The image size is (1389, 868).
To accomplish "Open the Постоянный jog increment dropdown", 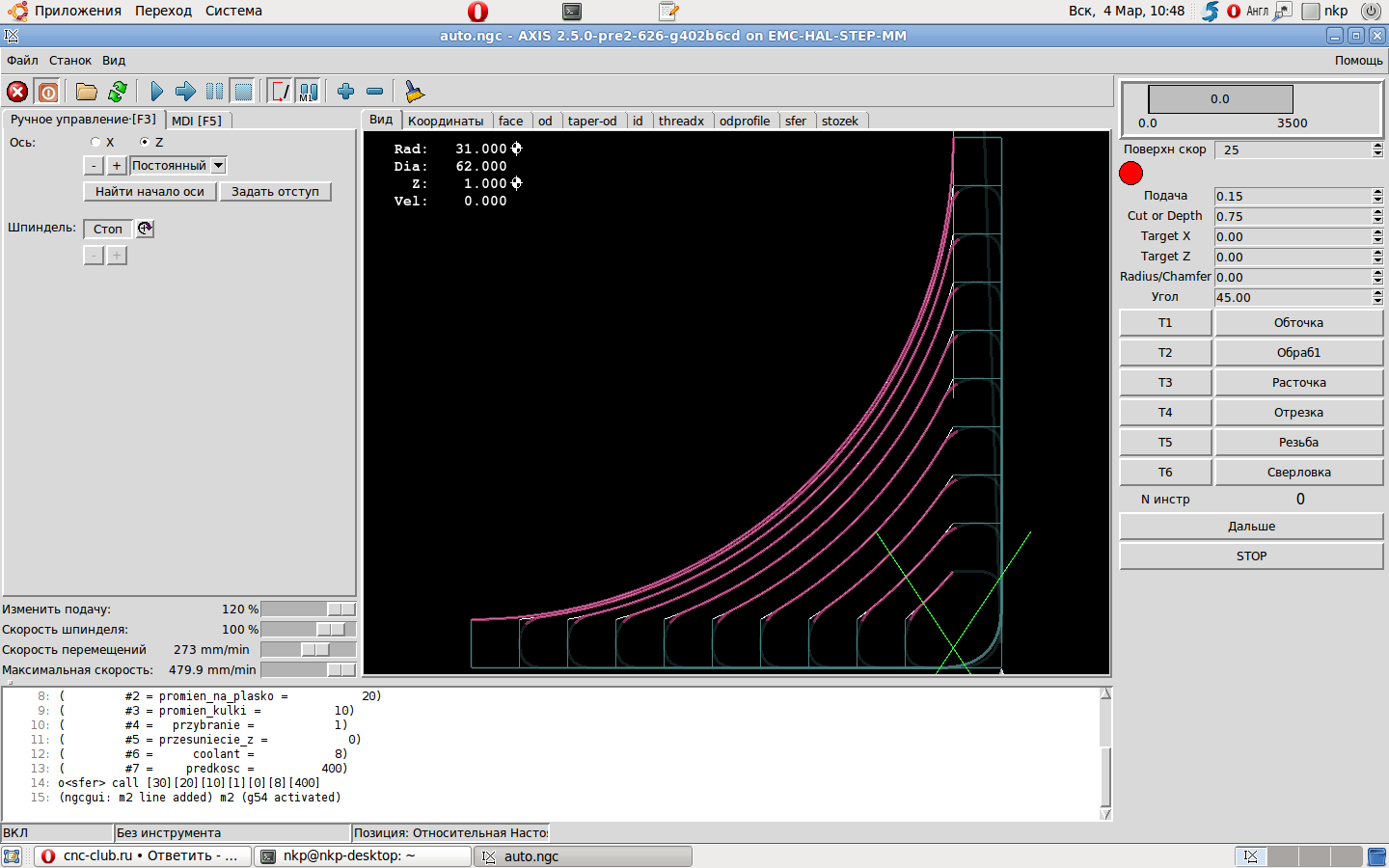I will coord(218,166).
